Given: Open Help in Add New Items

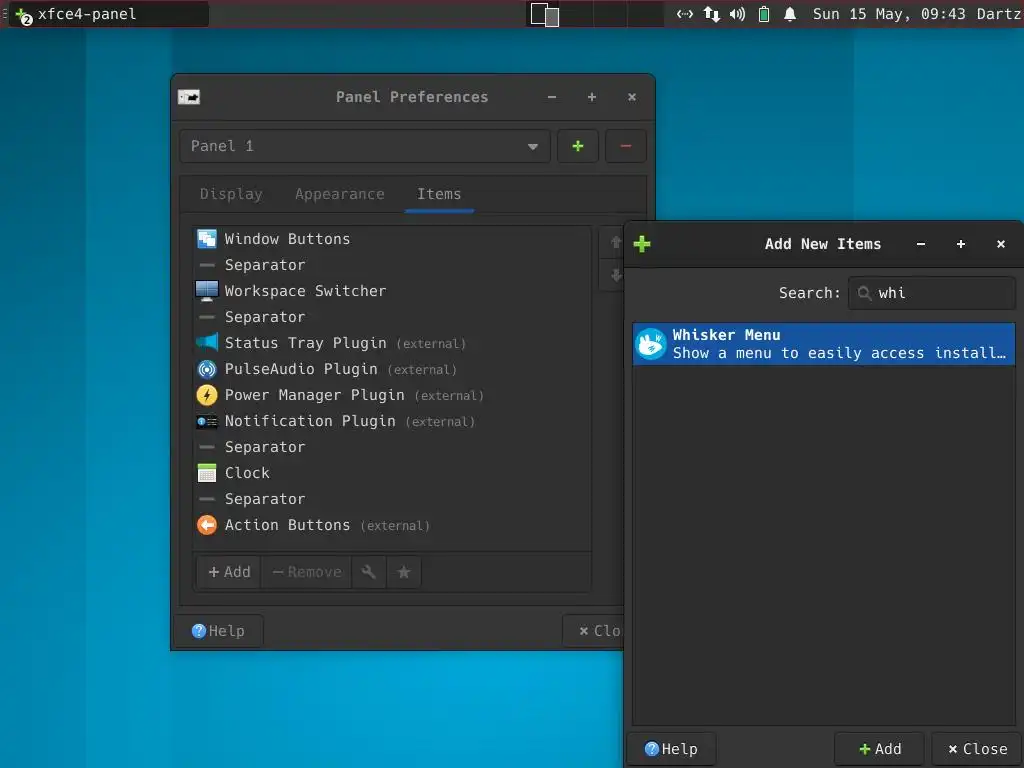Looking at the screenshot, I should click(671, 749).
